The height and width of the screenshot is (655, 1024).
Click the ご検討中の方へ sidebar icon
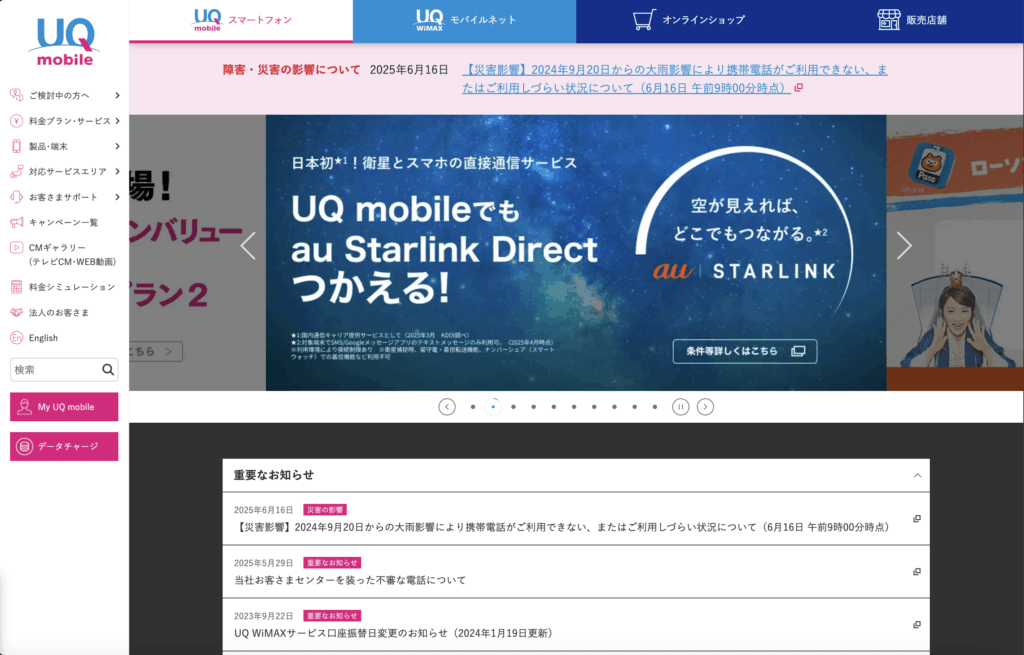tap(16, 95)
